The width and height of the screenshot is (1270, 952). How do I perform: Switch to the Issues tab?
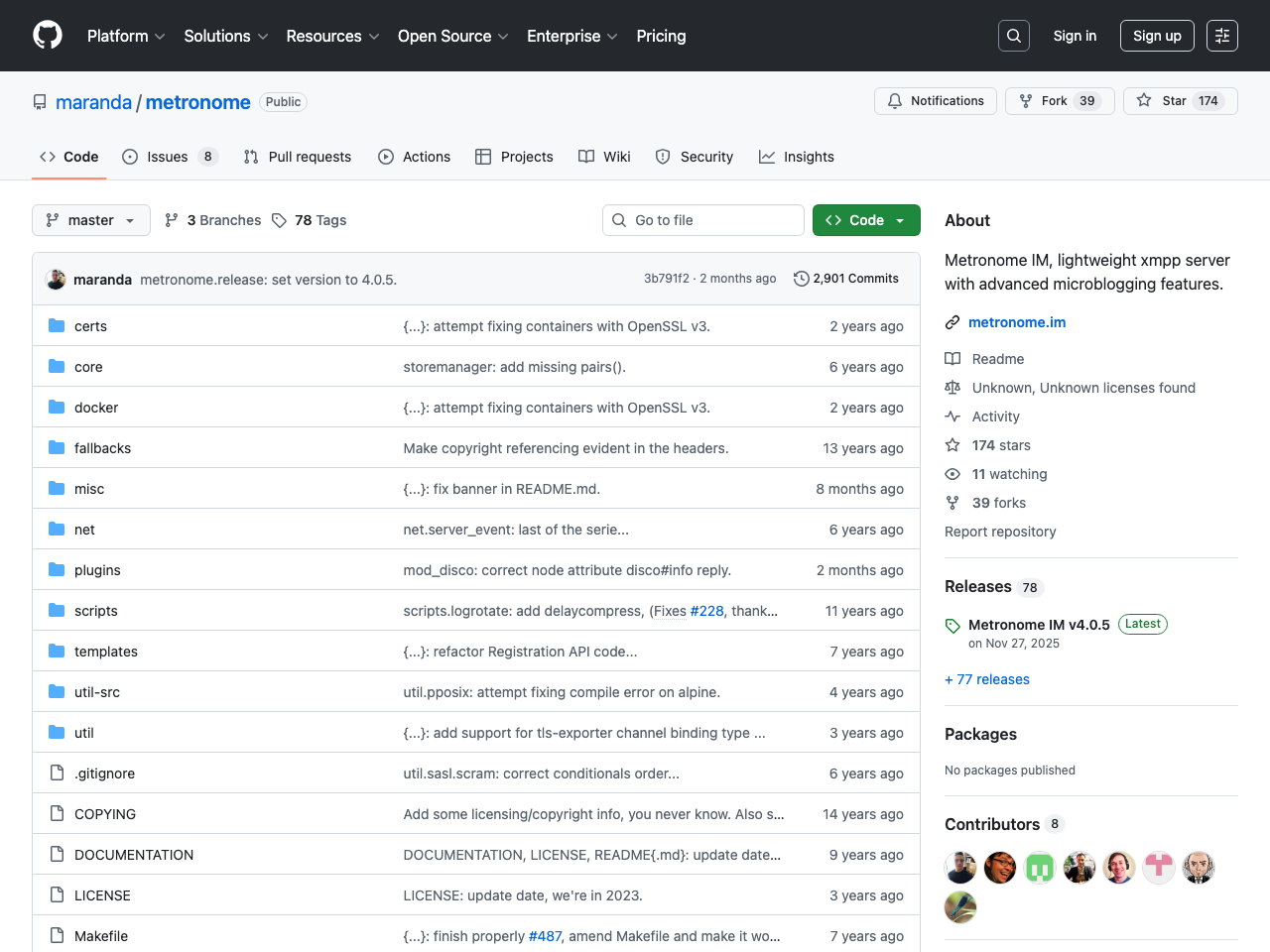tap(169, 157)
